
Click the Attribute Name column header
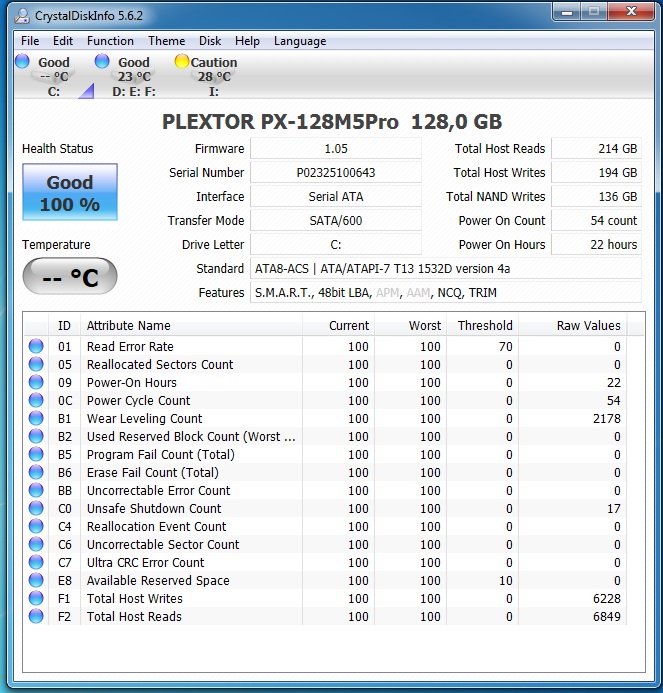(x=128, y=325)
